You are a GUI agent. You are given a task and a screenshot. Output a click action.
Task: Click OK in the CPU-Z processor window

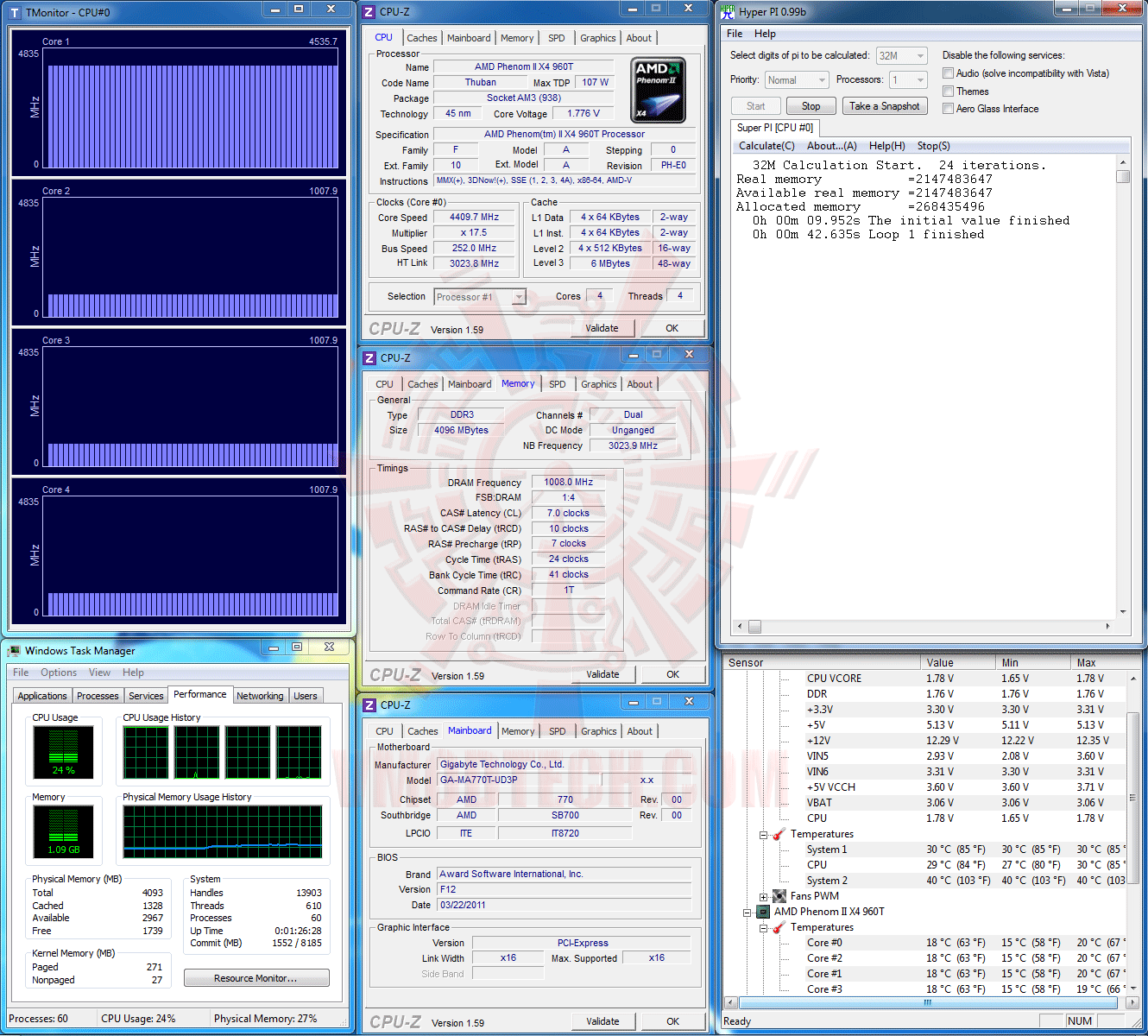672,328
